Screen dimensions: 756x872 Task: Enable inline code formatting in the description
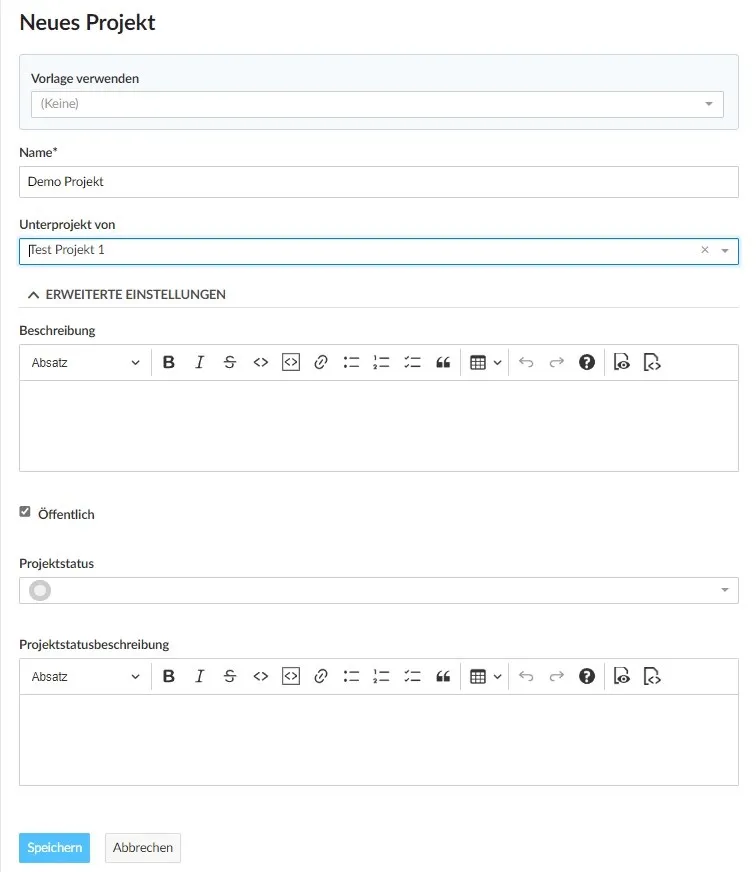pos(261,362)
